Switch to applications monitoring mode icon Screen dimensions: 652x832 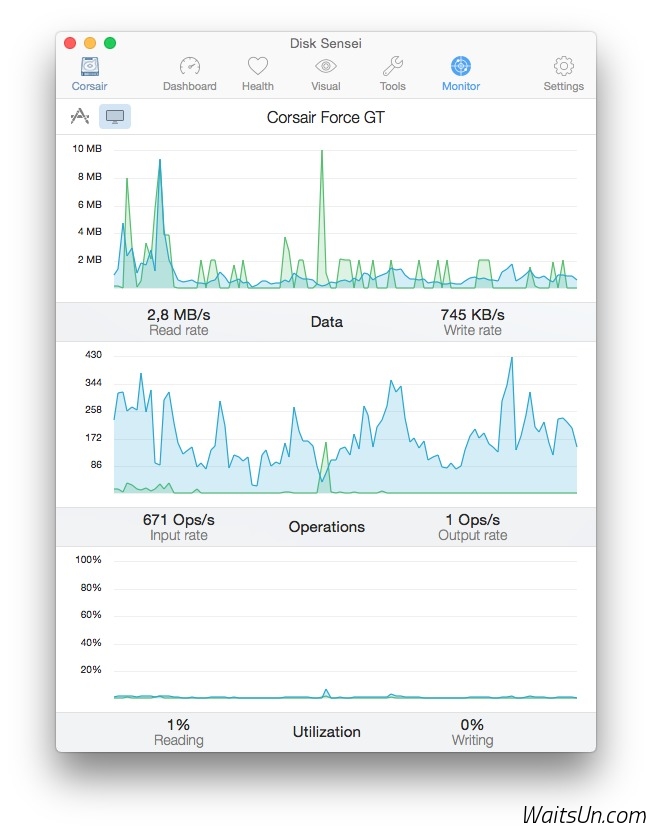tap(80, 117)
